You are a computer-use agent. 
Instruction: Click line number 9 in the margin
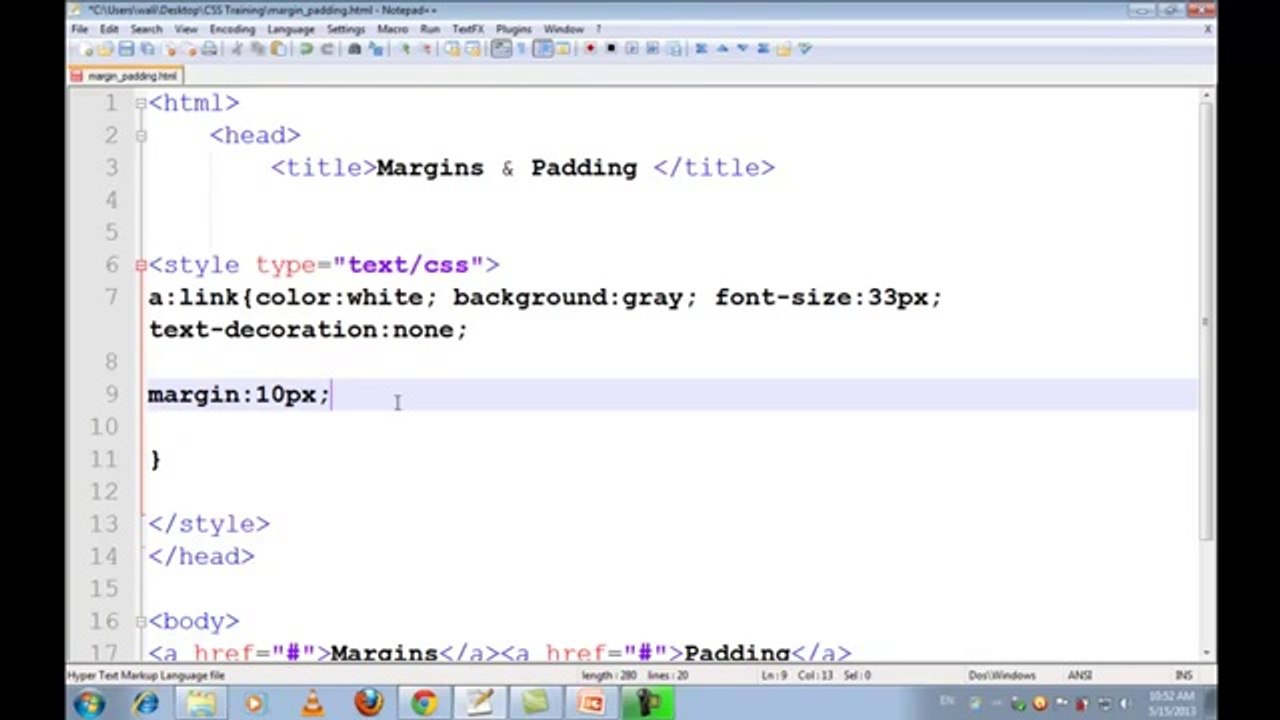pos(112,394)
